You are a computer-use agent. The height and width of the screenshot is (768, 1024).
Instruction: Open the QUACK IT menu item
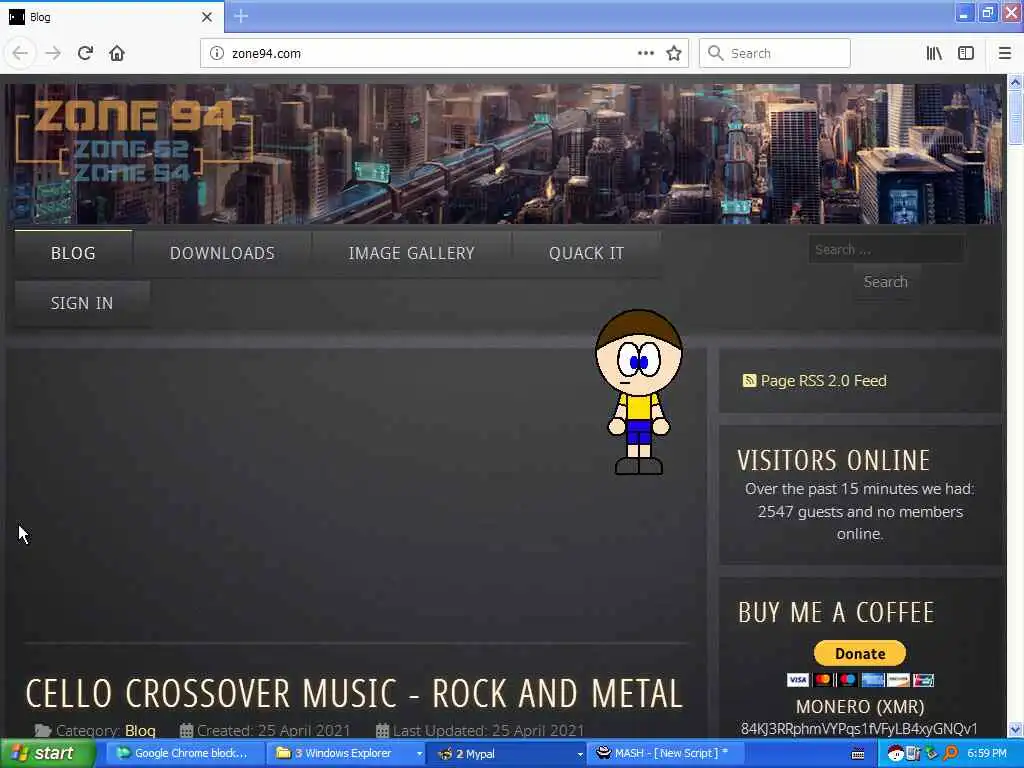tap(586, 253)
